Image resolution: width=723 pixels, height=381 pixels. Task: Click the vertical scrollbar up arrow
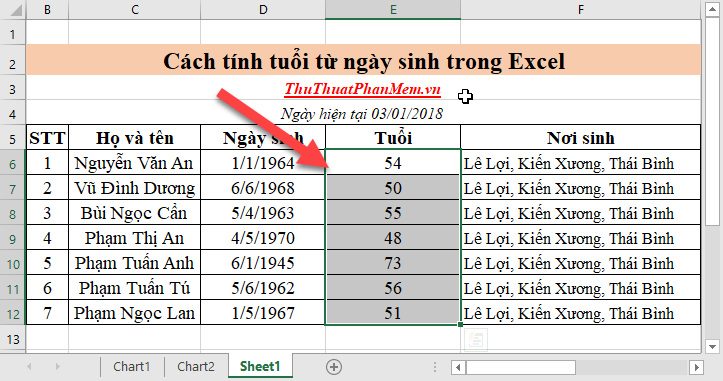(x=712, y=9)
